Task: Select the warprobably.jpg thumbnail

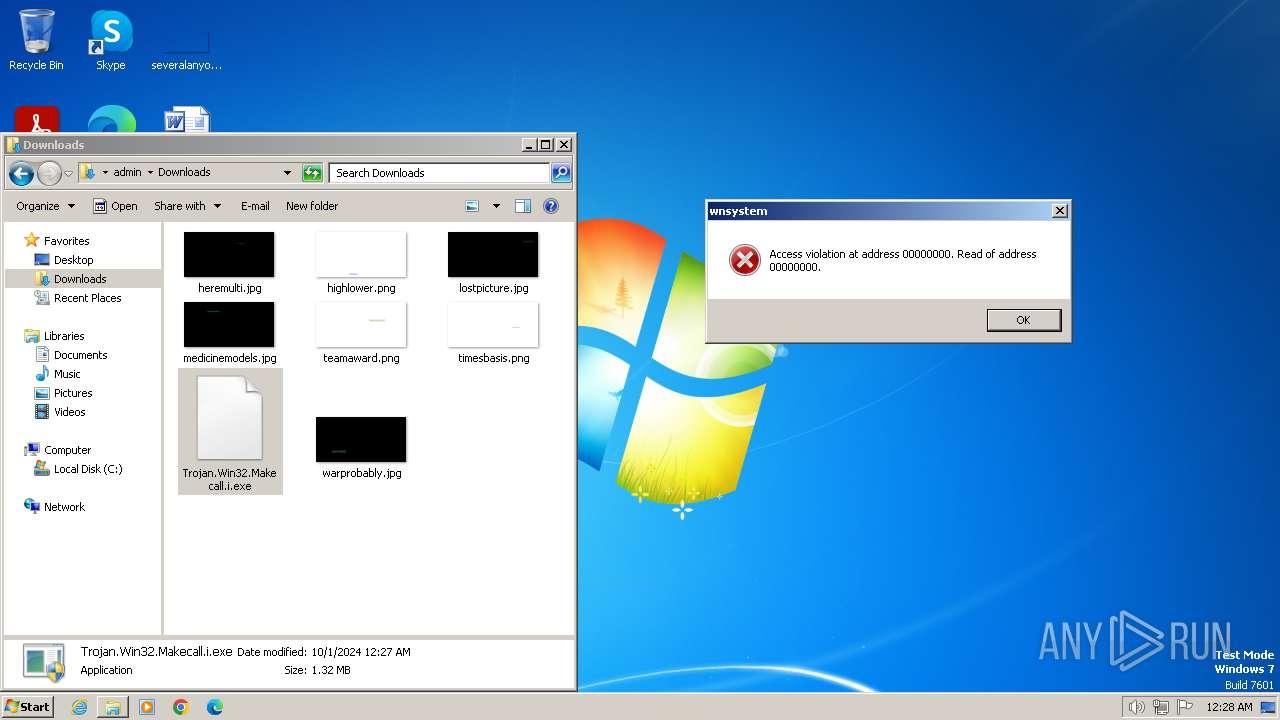Action: [361, 439]
